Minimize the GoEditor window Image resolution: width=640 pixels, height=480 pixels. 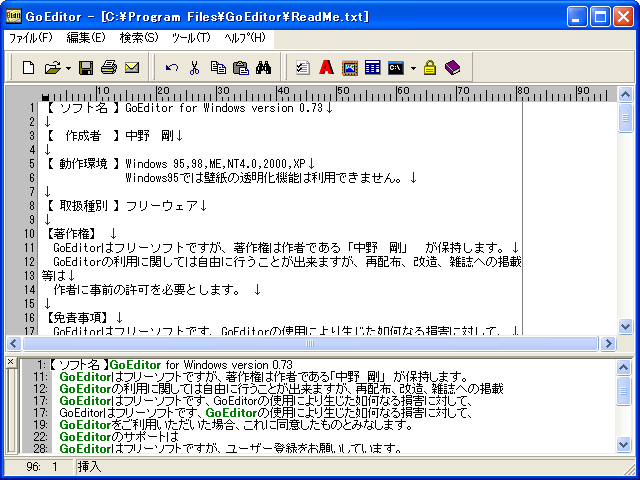click(x=577, y=17)
